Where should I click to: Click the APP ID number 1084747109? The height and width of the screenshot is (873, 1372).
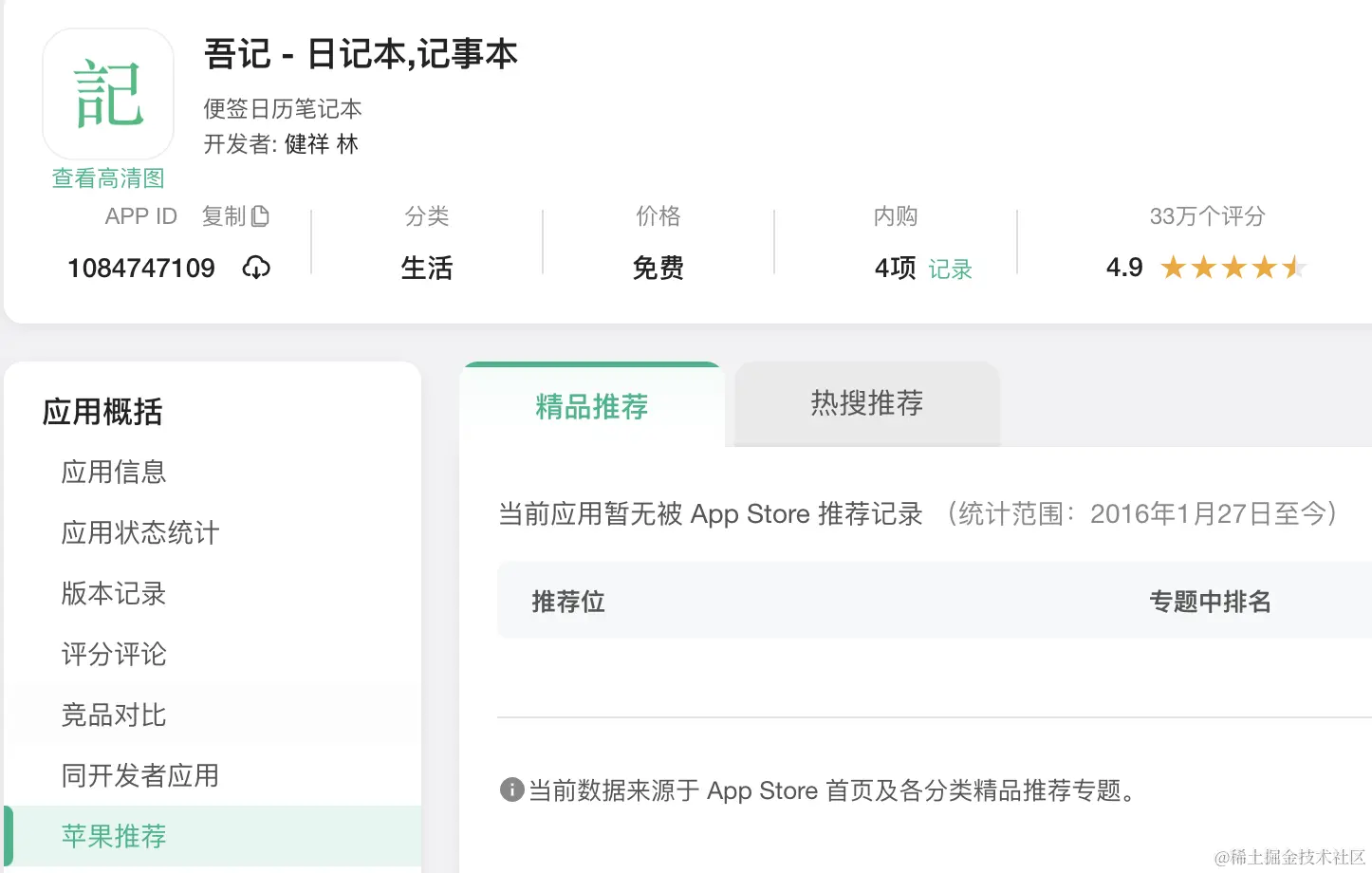click(x=141, y=268)
